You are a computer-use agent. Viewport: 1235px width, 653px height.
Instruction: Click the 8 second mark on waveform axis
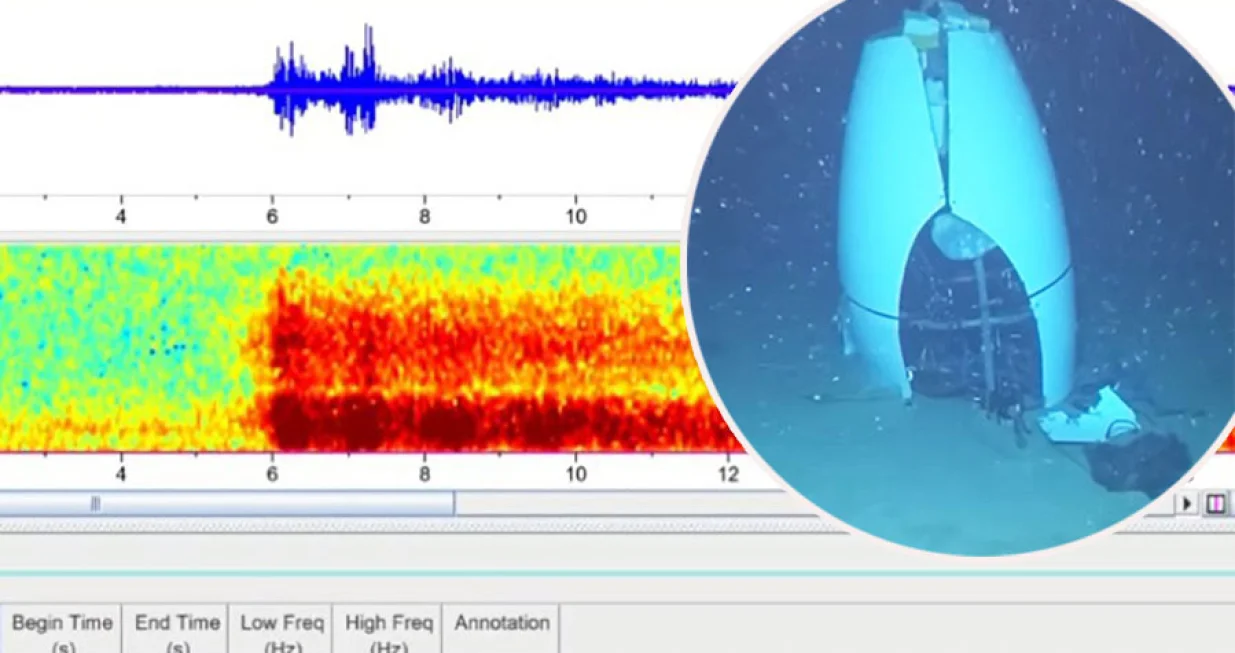pyautogui.click(x=424, y=216)
